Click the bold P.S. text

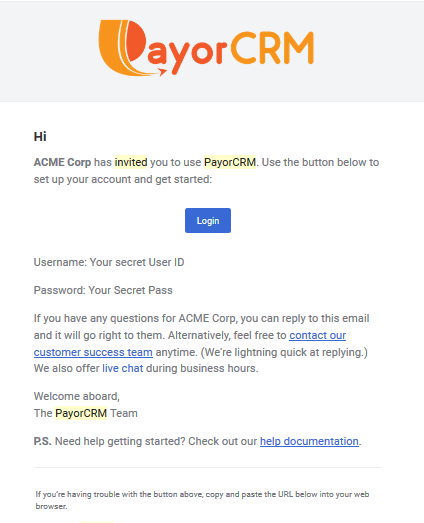43,441
